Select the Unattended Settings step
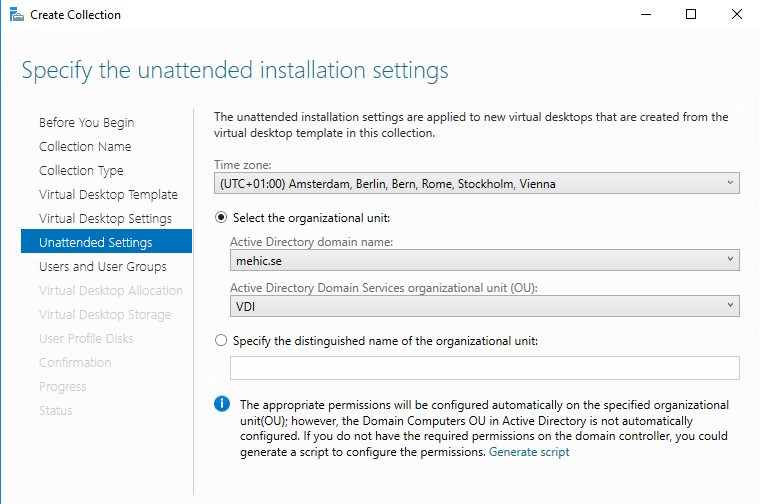Viewport: 760px width, 504px height. [95, 242]
